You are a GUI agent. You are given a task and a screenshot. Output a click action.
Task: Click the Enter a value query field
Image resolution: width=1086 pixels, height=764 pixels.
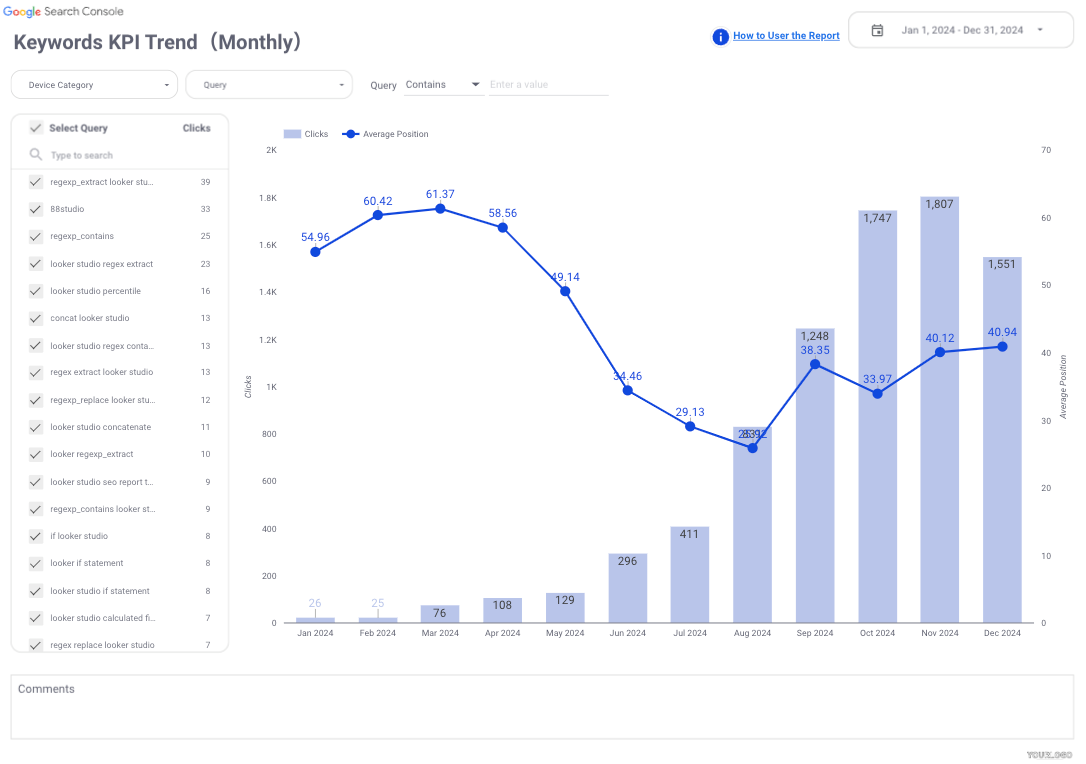point(548,85)
